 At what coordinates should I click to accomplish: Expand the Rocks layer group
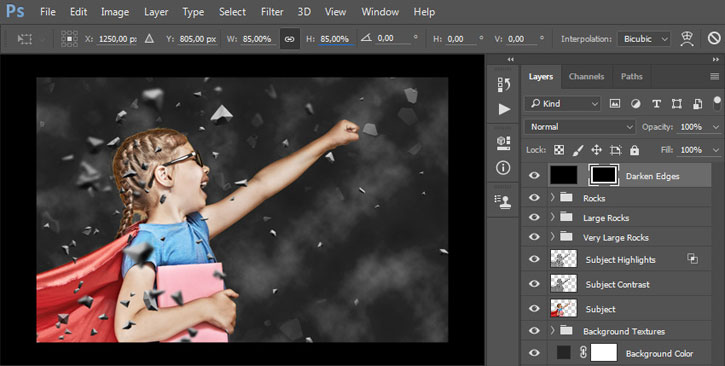click(x=552, y=197)
